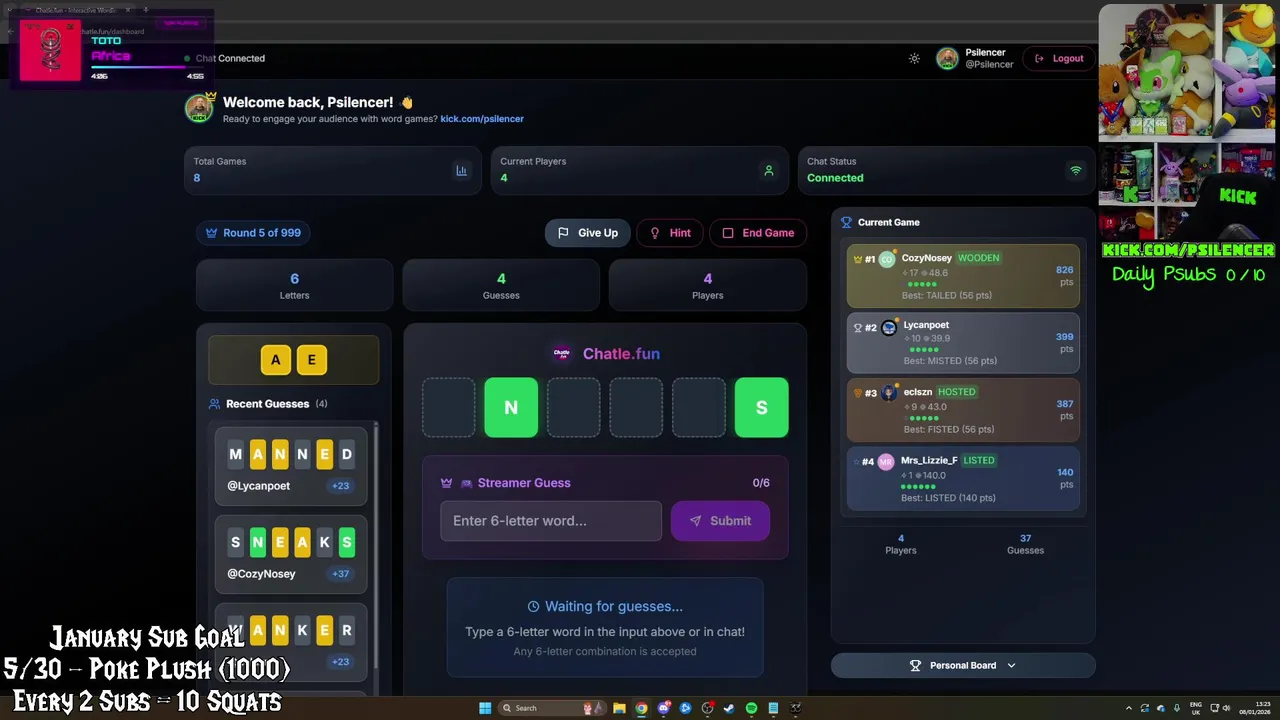Expand the Personal Board dropdown
The image size is (1280, 720).
coord(963,665)
